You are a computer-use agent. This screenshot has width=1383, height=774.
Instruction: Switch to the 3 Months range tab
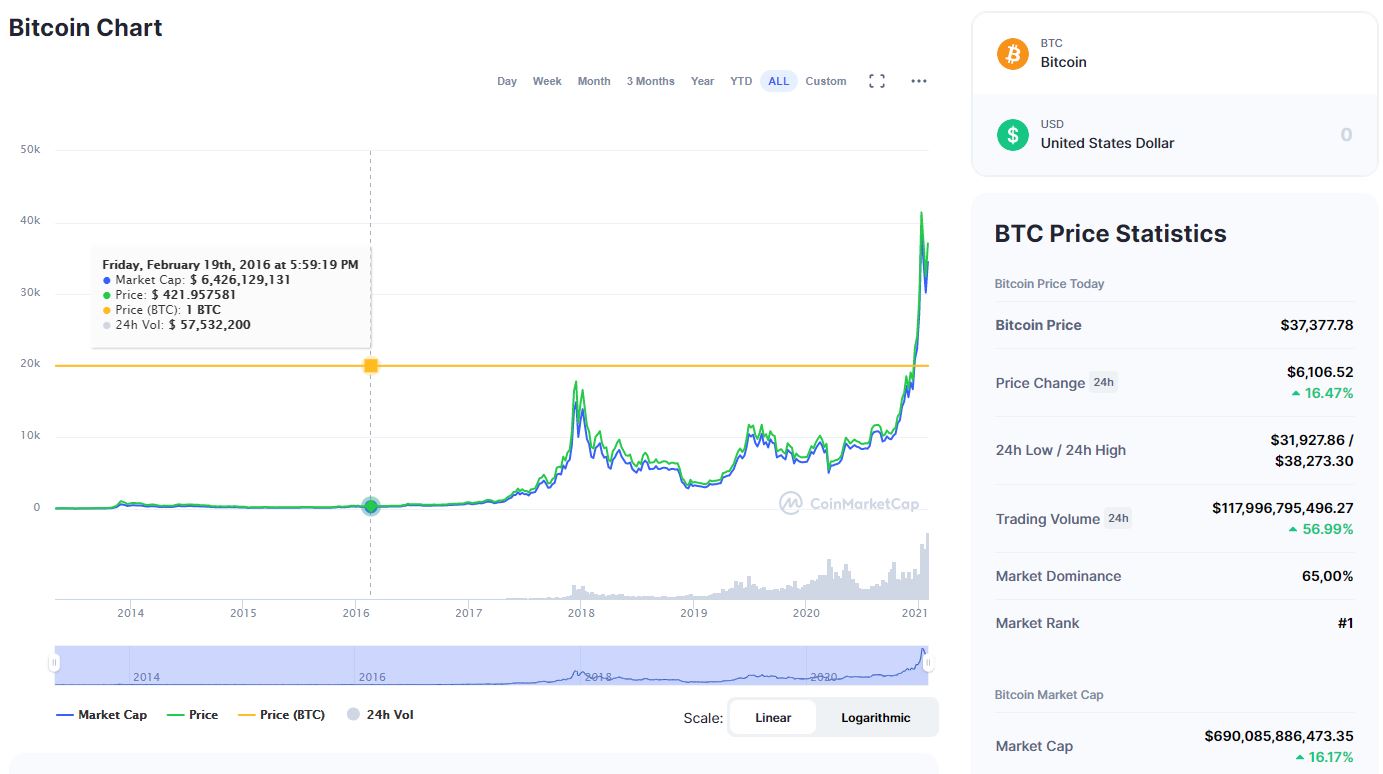(x=650, y=81)
